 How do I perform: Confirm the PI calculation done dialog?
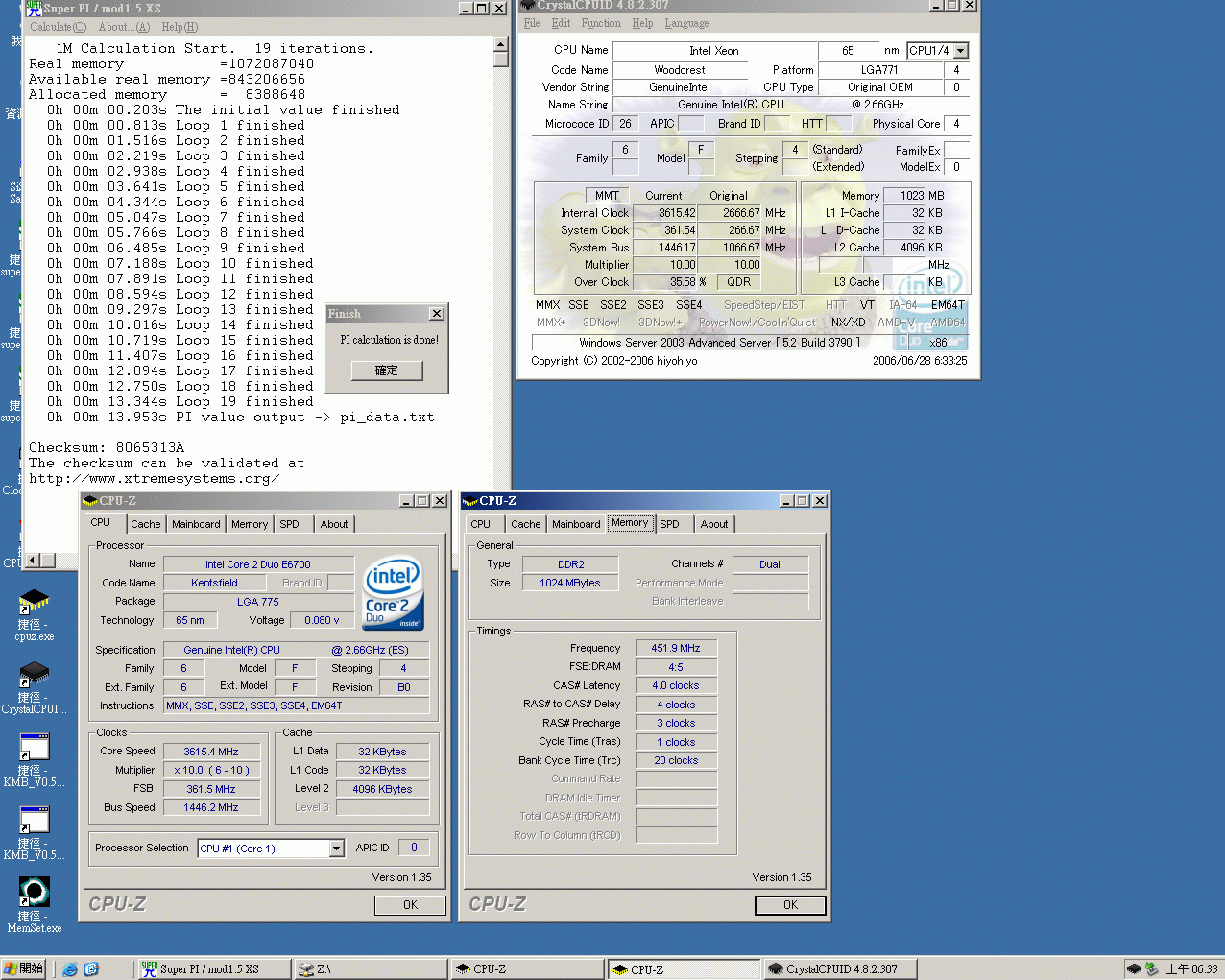tap(386, 370)
